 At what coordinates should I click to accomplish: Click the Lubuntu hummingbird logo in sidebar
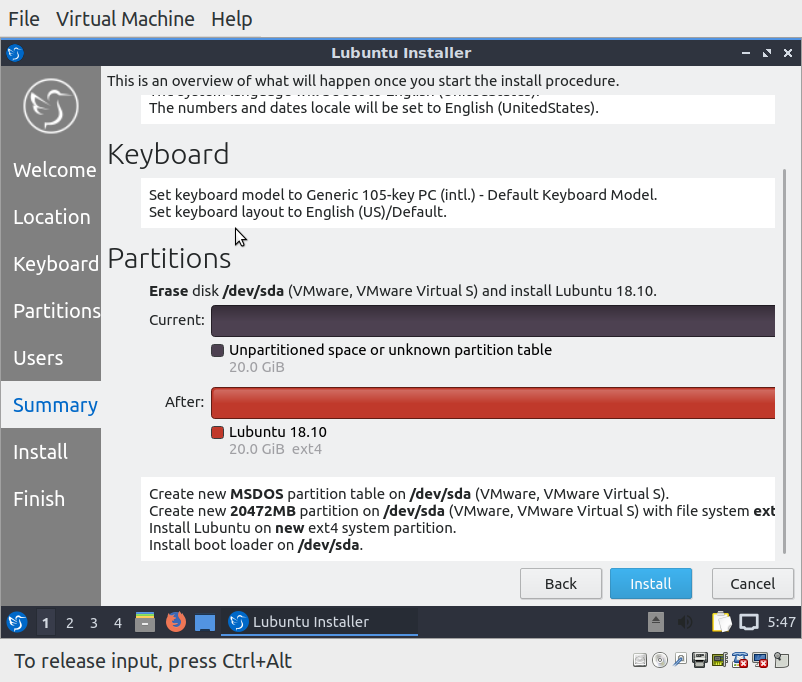(x=51, y=104)
